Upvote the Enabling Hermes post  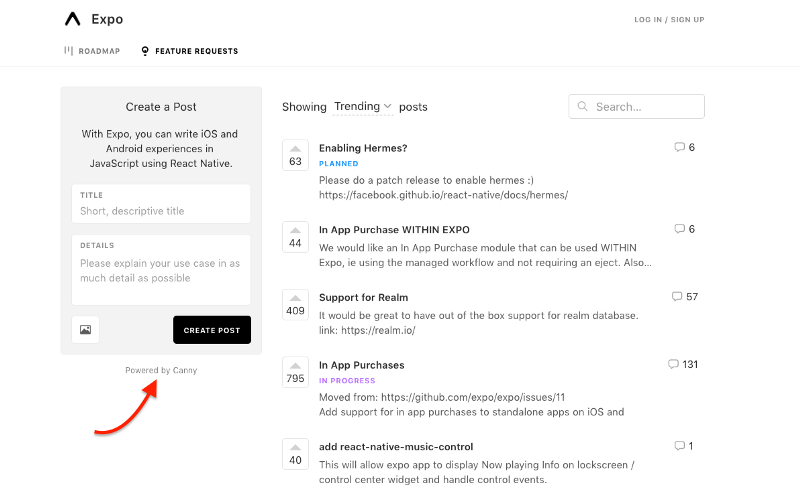[295, 148]
